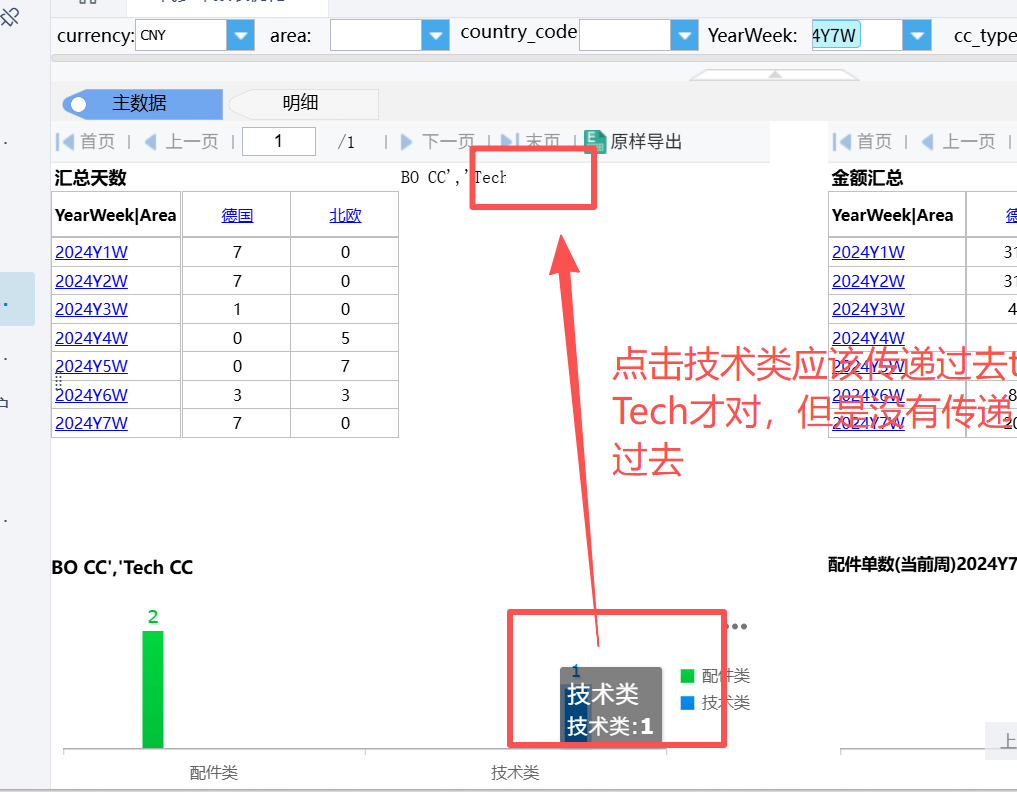This screenshot has width=1017, height=792.
Task: Expand the country_code dropdown arrow
Action: pos(684,35)
